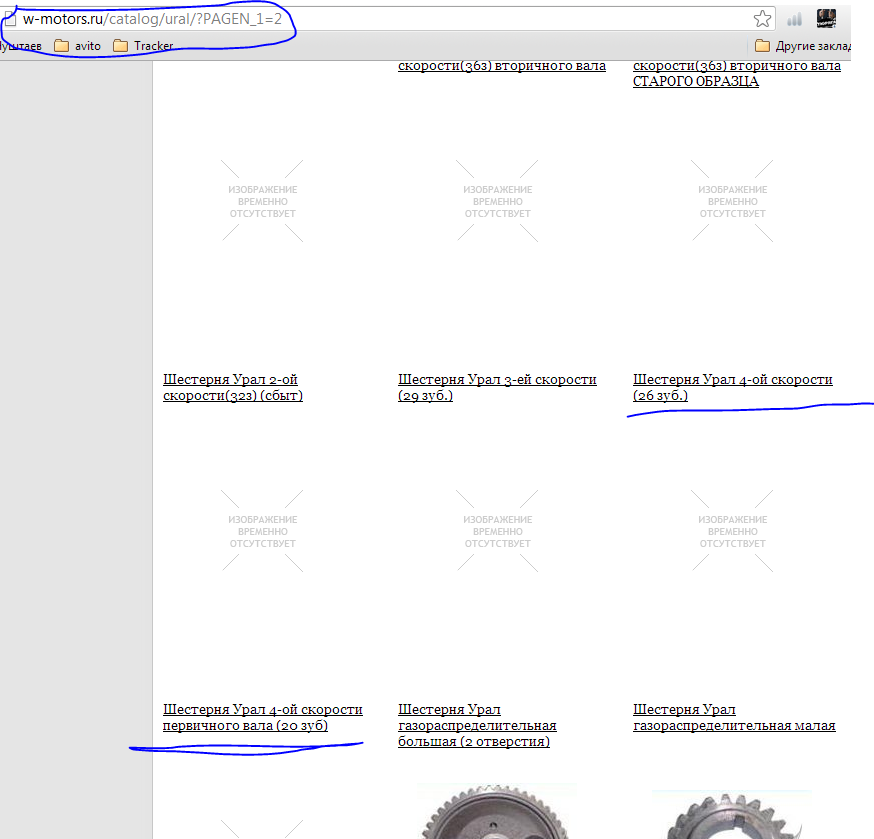Screen dimensions: 874x839
Task: Open the avito bookmarks folder
Action: [77, 46]
